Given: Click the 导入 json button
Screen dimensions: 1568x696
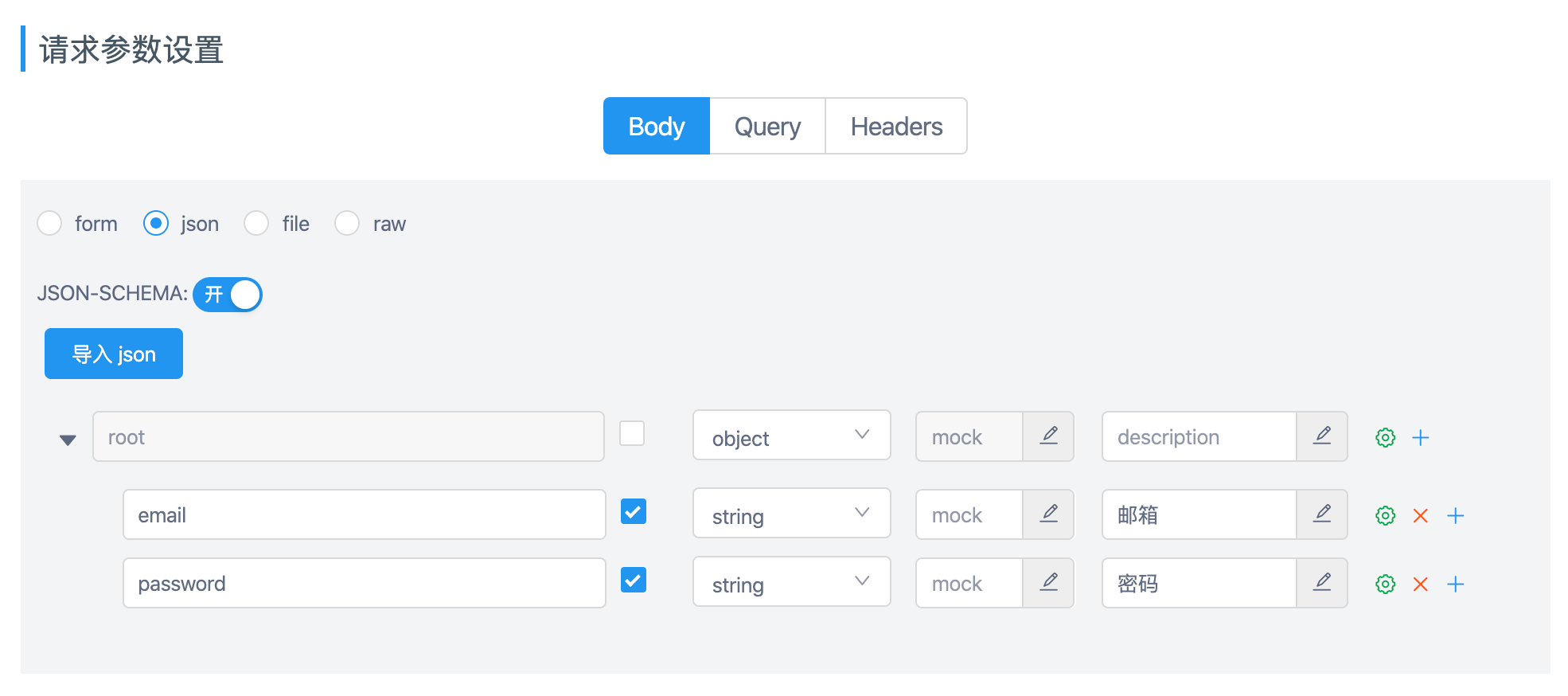Looking at the screenshot, I should click(x=114, y=354).
